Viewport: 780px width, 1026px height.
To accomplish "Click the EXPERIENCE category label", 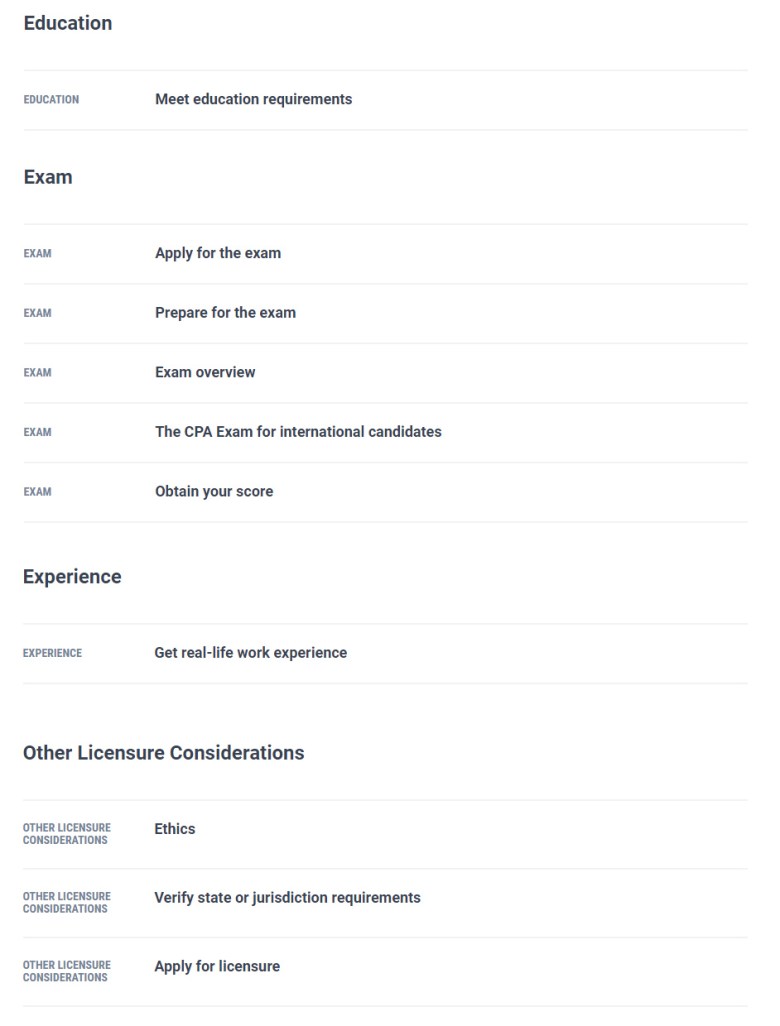I will (54, 653).
